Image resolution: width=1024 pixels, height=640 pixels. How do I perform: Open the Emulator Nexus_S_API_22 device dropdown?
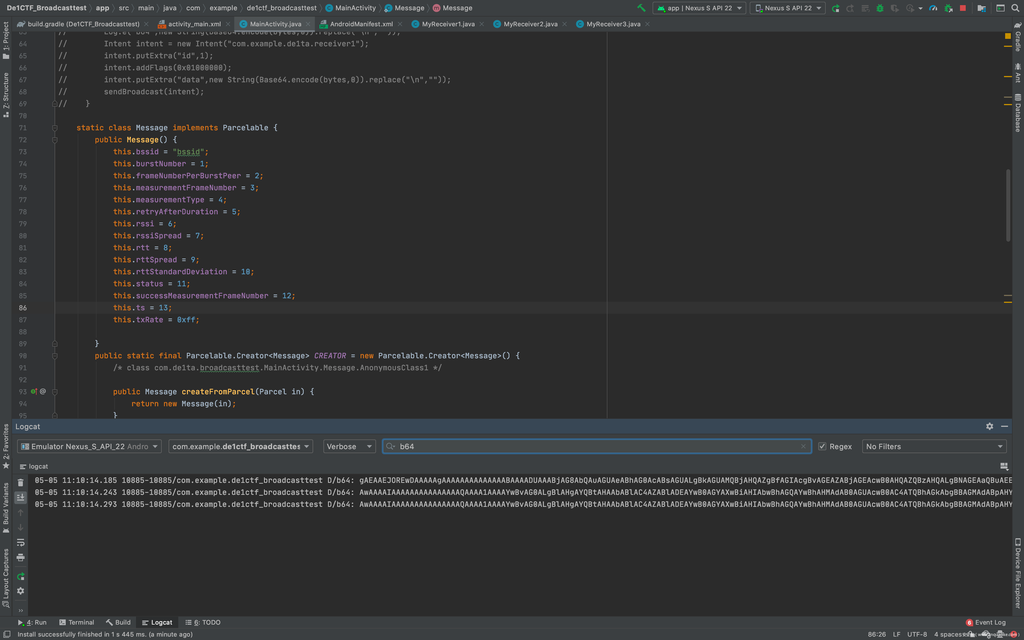click(x=89, y=446)
